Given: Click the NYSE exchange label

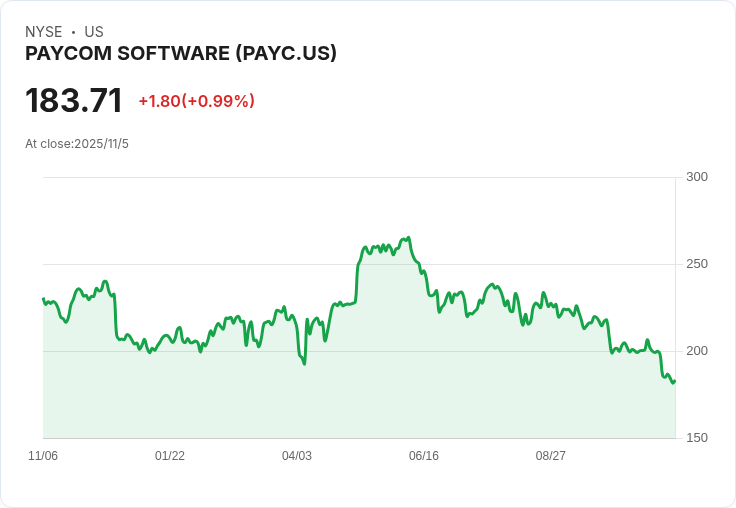Looking at the screenshot, I should tap(44, 32).
